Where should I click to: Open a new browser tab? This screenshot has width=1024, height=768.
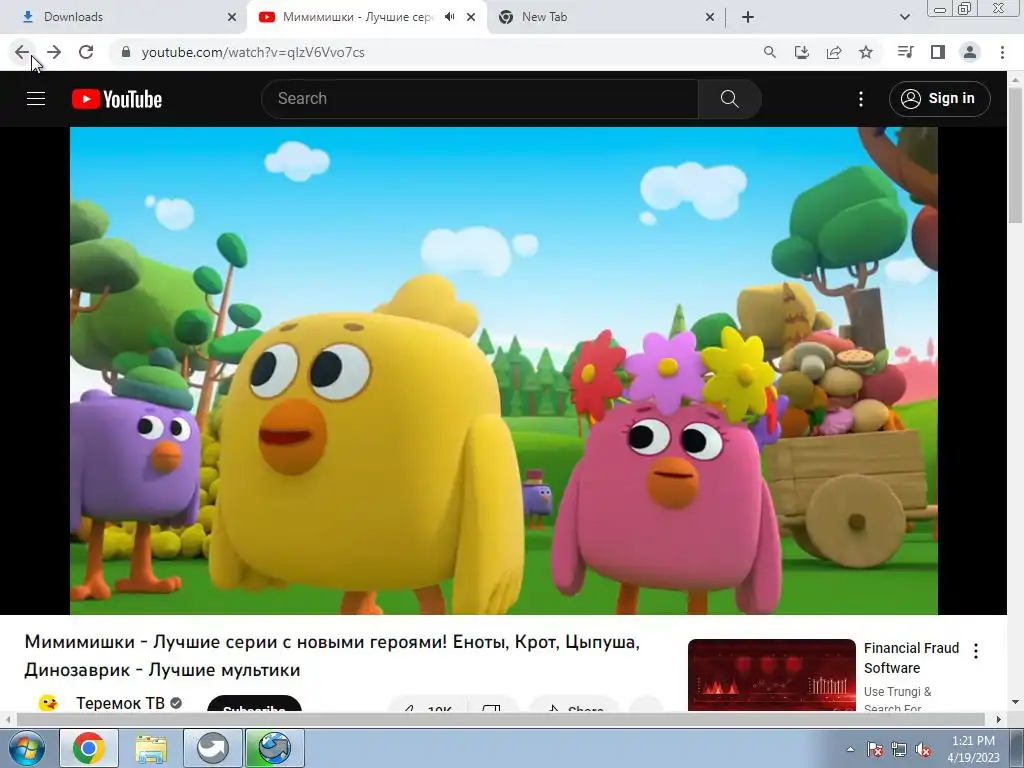(748, 18)
